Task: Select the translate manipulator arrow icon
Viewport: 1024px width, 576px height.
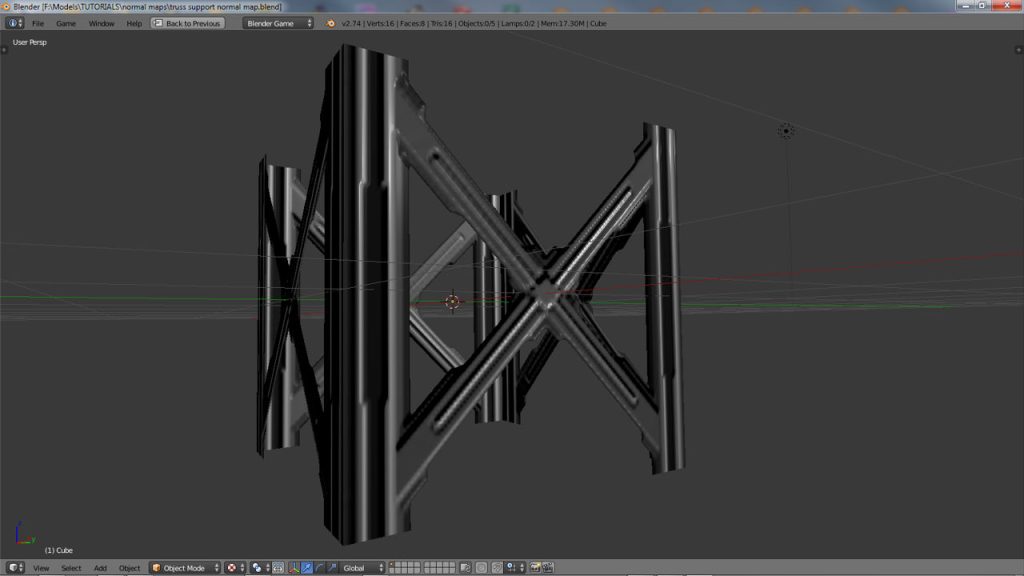Action: (307, 567)
